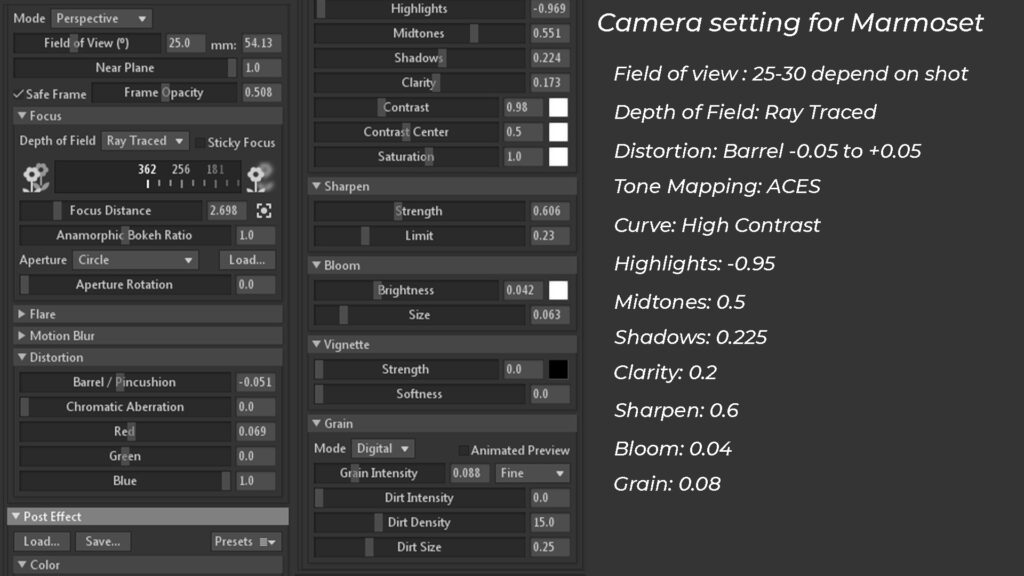Click the Sharpen Strength slider
Image resolution: width=1024 pixels, height=576 pixels.
(419, 211)
